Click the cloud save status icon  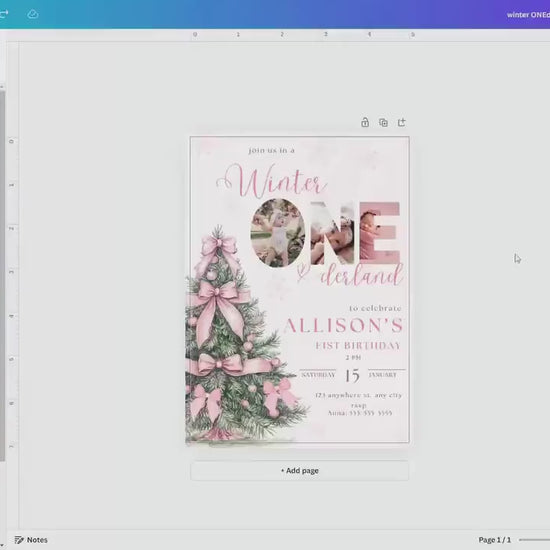click(x=33, y=14)
